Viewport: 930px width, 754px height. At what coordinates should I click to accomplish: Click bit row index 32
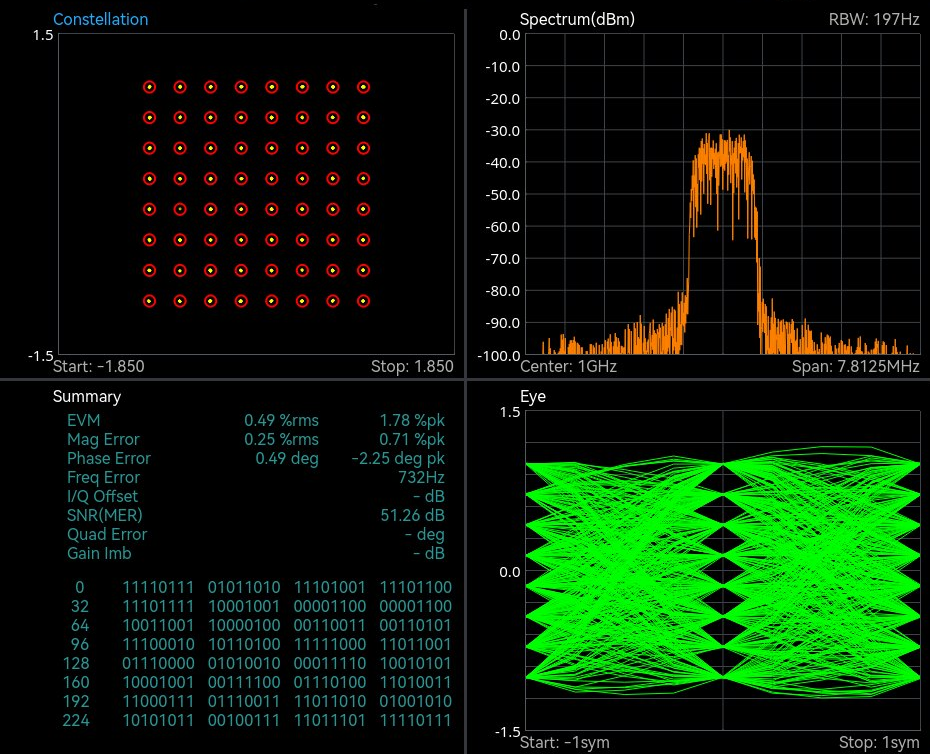[79, 606]
